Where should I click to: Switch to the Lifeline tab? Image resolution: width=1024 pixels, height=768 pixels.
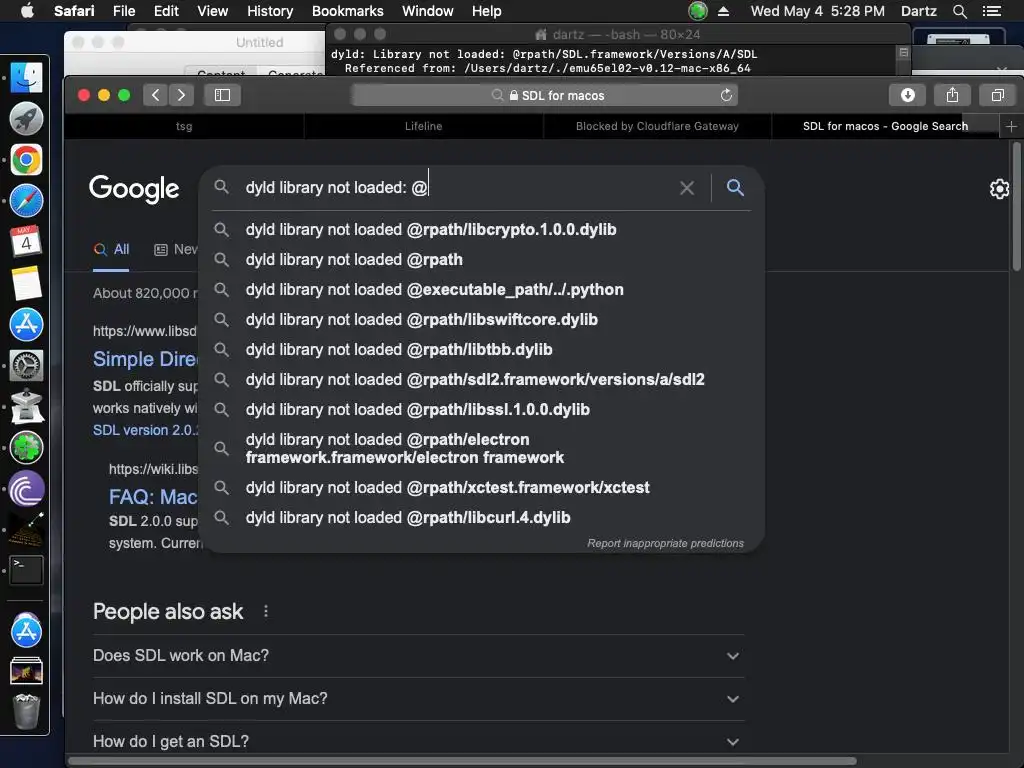click(x=423, y=126)
